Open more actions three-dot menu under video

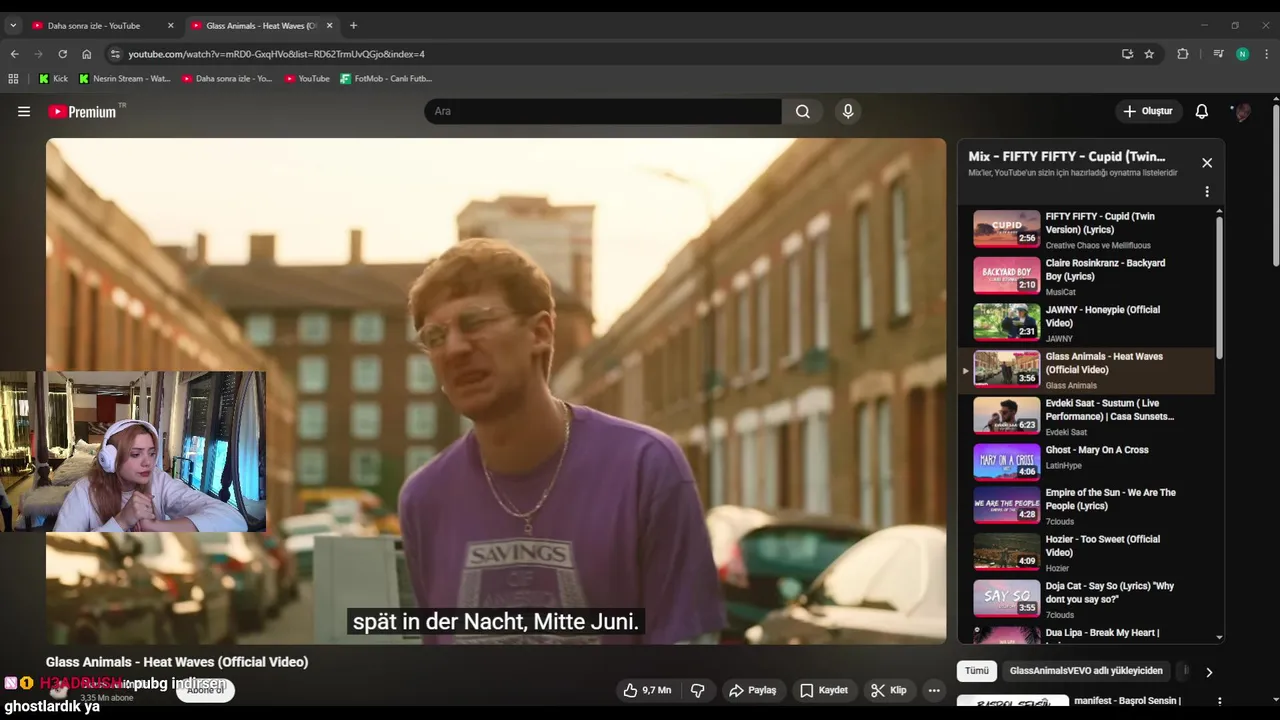[x=934, y=690]
